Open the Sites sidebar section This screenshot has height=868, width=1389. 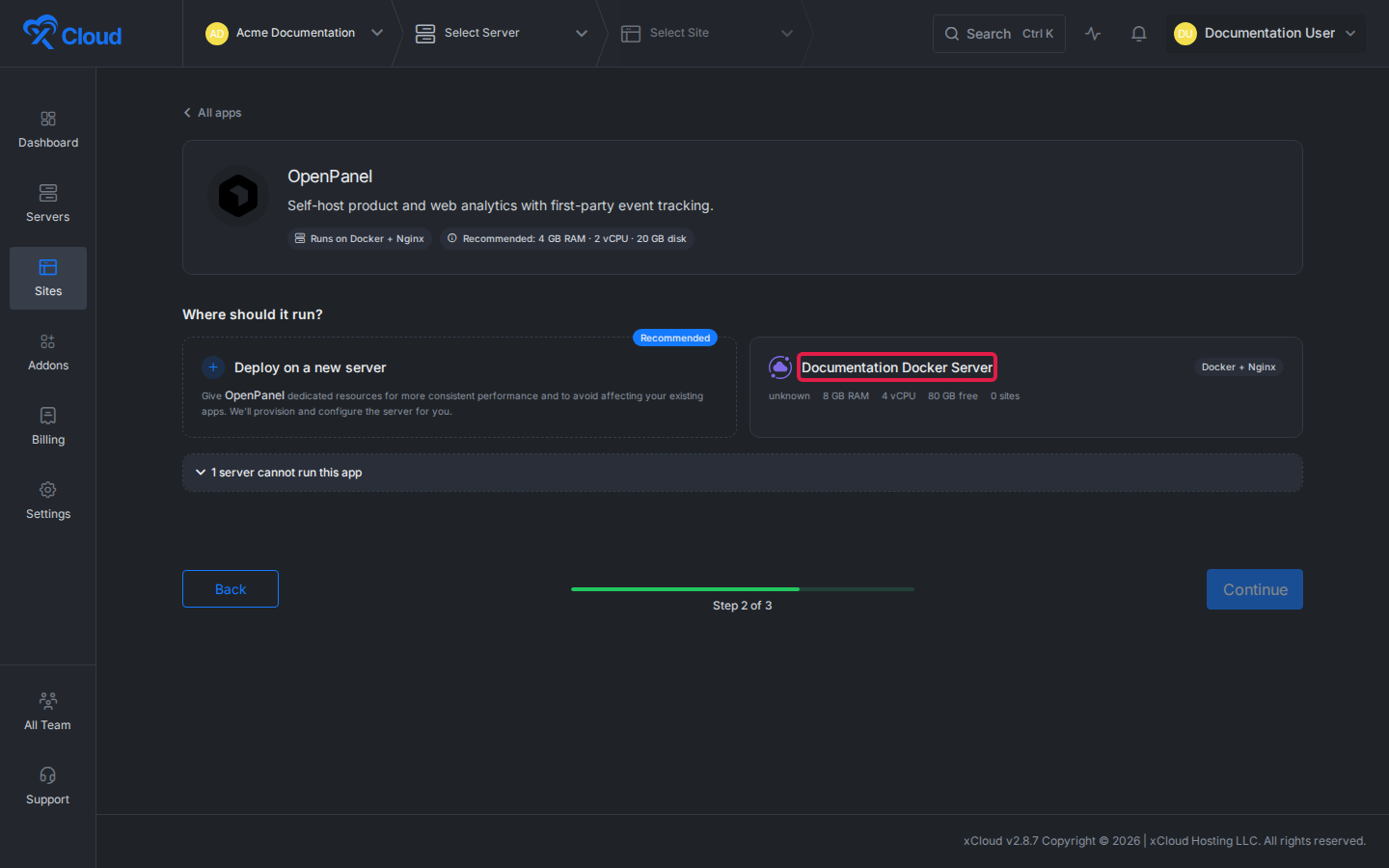tap(48, 278)
